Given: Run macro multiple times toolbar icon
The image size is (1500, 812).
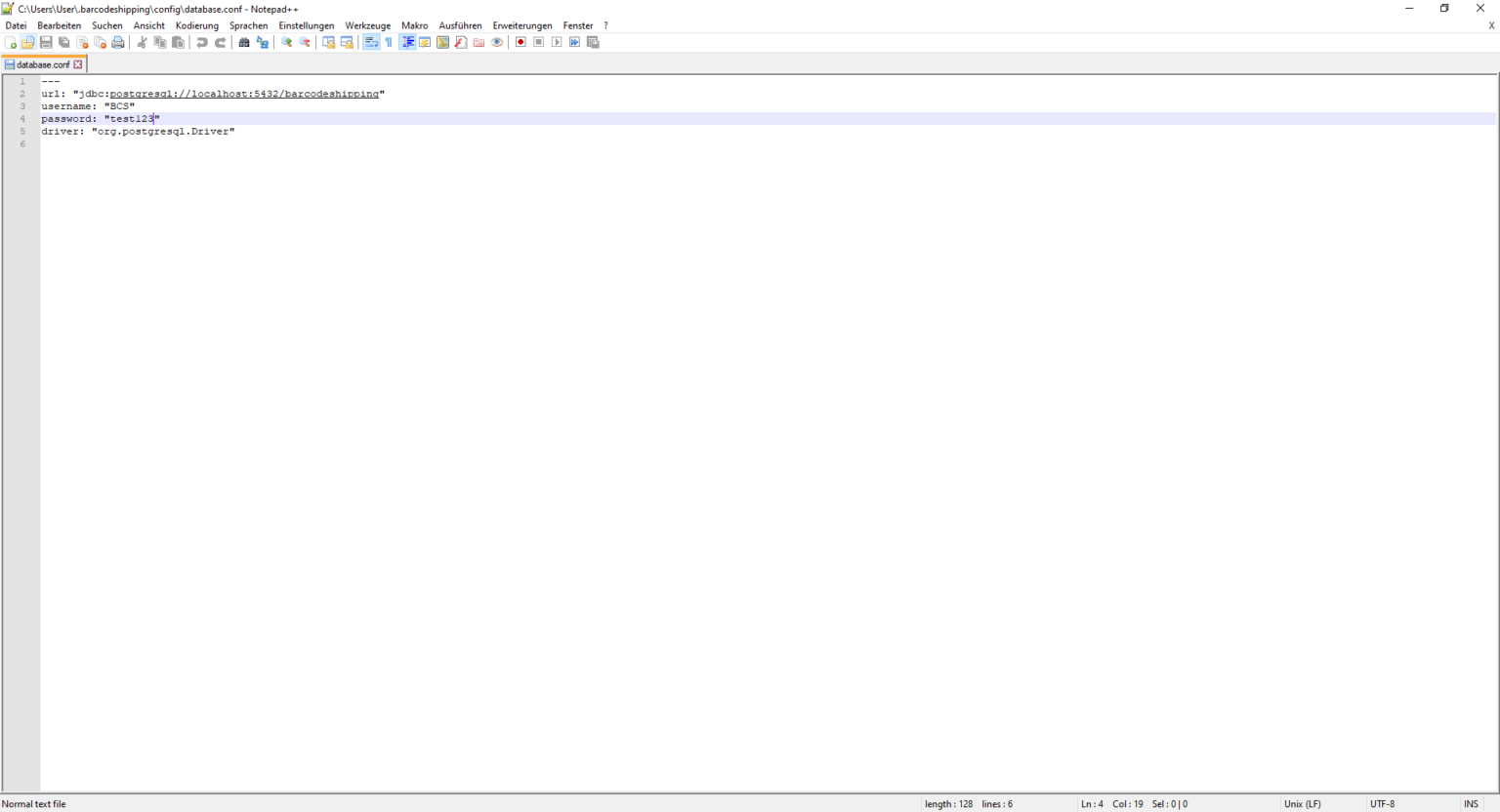Looking at the screenshot, I should click(574, 43).
